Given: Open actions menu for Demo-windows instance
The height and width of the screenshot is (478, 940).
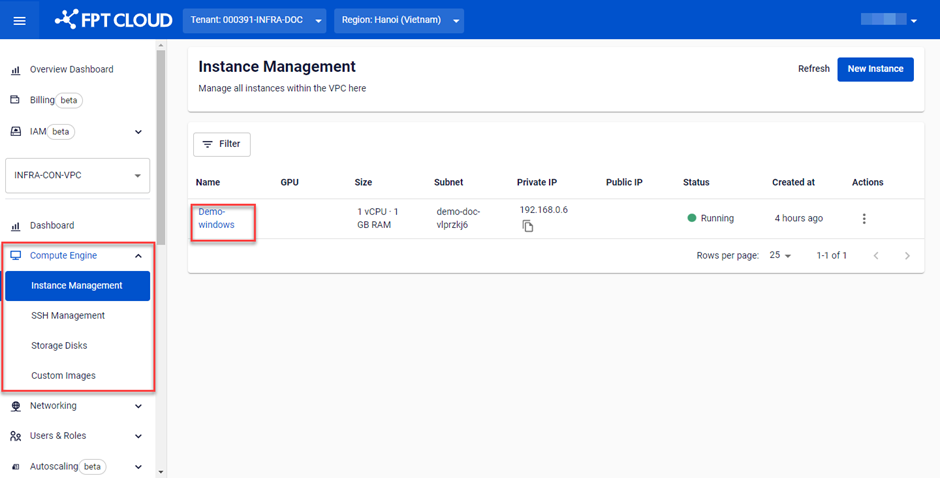Looking at the screenshot, I should (x=864, y=219).
